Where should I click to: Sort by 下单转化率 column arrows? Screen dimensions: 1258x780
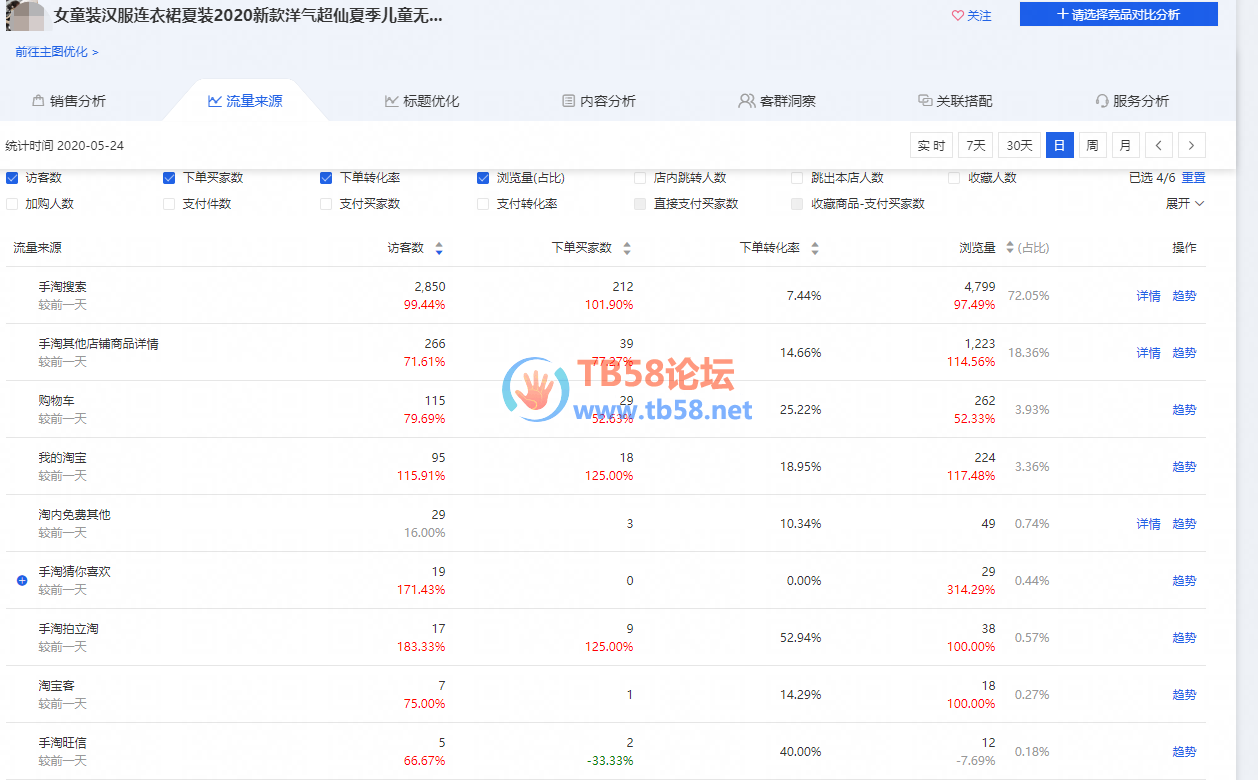coord(815,248)
